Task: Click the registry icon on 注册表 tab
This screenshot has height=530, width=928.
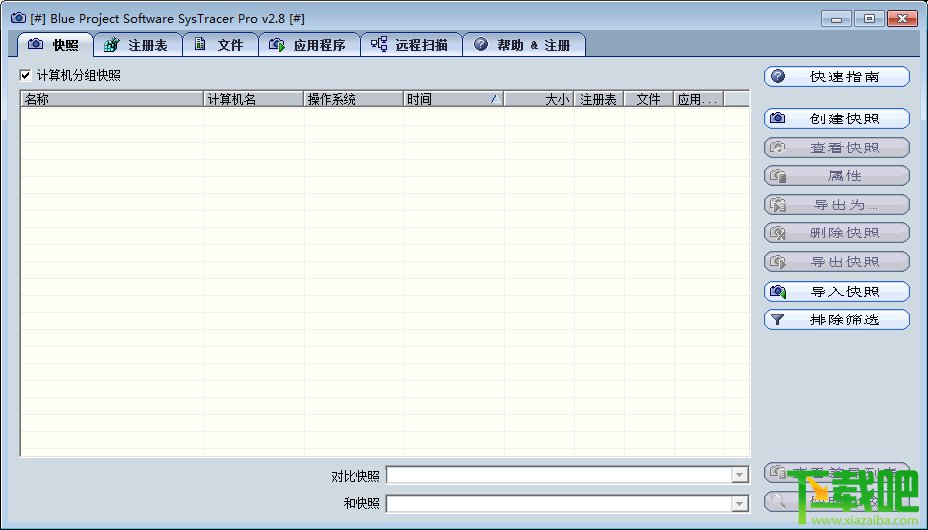Action: coord(111,44)
